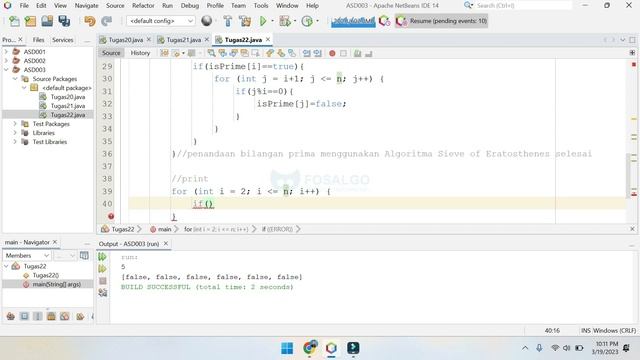Collapse the ASD003 project node

[x=6, y=70]
